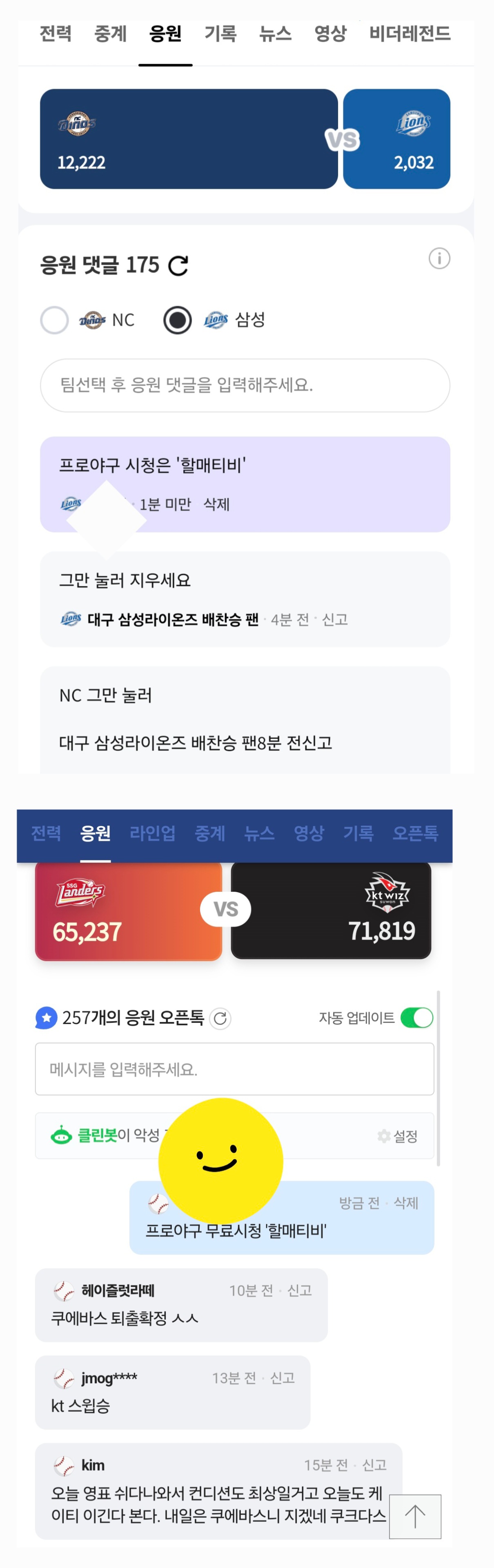494x1568 pixels.
Task: Click the 메시지를 입력해주세요 message box
Action: (234, 1069)
